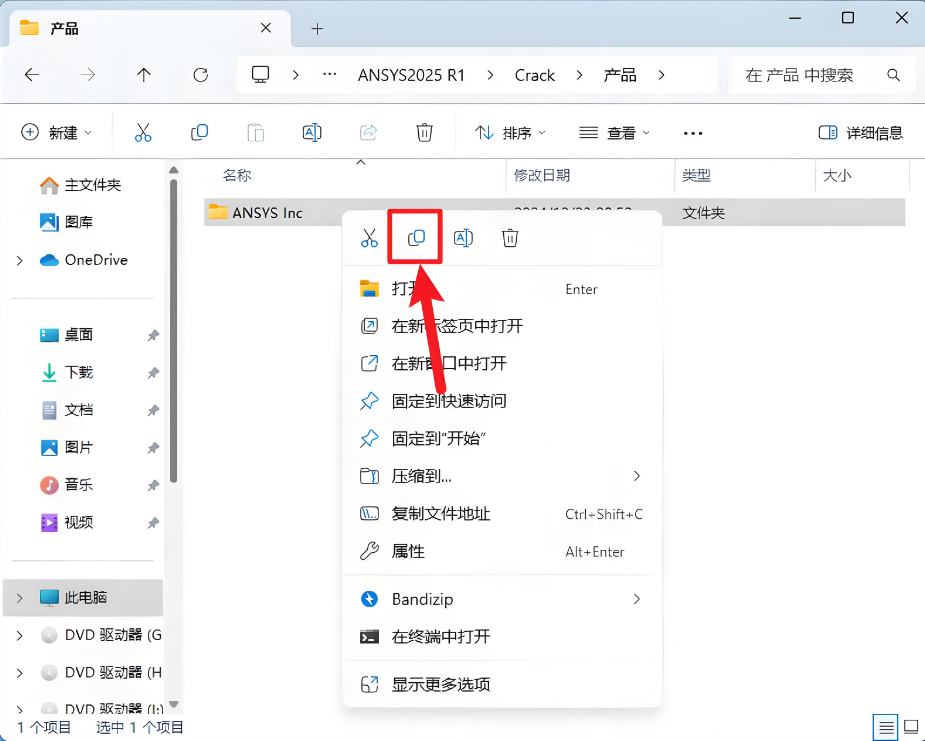Switch to the details list view in the status bar
This screenshot has width=925, height=741.
pyautogui.click(x=885, y=727)
